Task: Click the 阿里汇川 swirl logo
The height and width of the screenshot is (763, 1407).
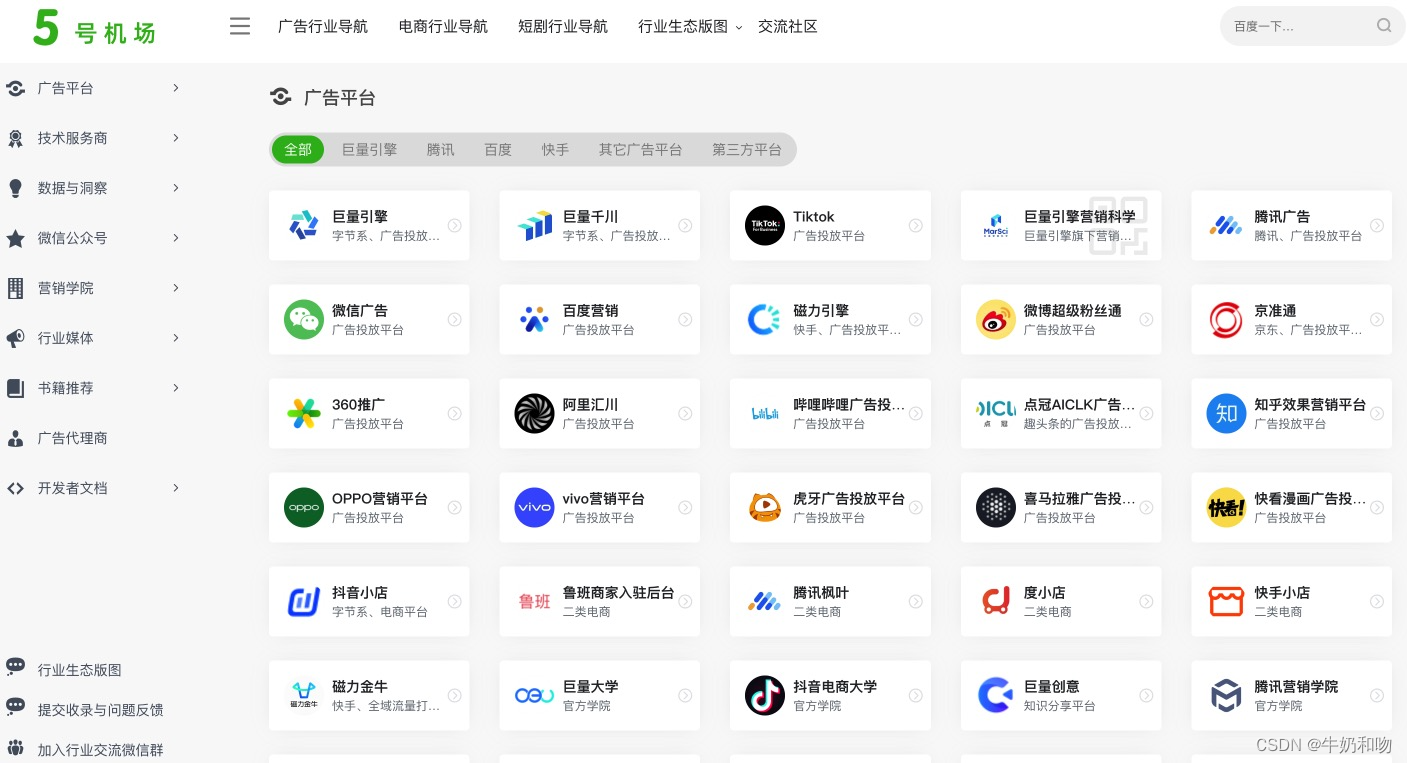Action: (x=534, y=414)
